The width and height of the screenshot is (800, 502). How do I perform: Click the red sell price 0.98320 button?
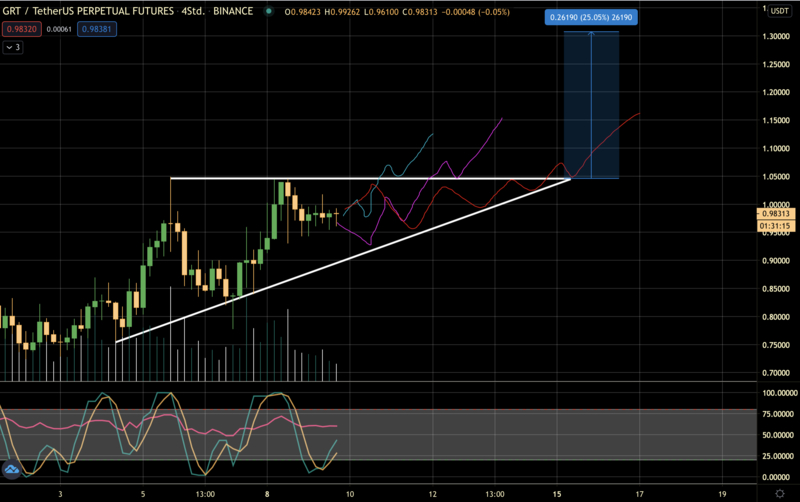click(x=22, y=29)
